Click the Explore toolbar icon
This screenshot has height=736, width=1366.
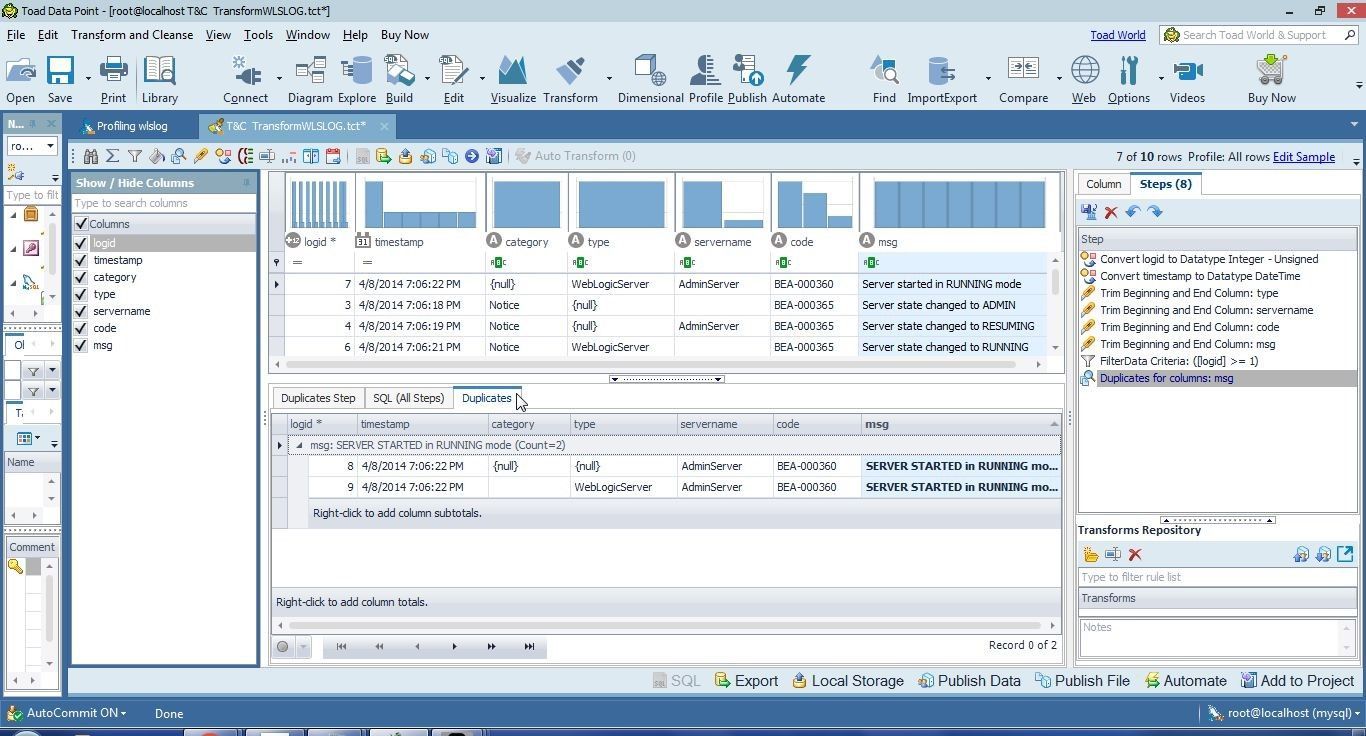click(356, 79)
